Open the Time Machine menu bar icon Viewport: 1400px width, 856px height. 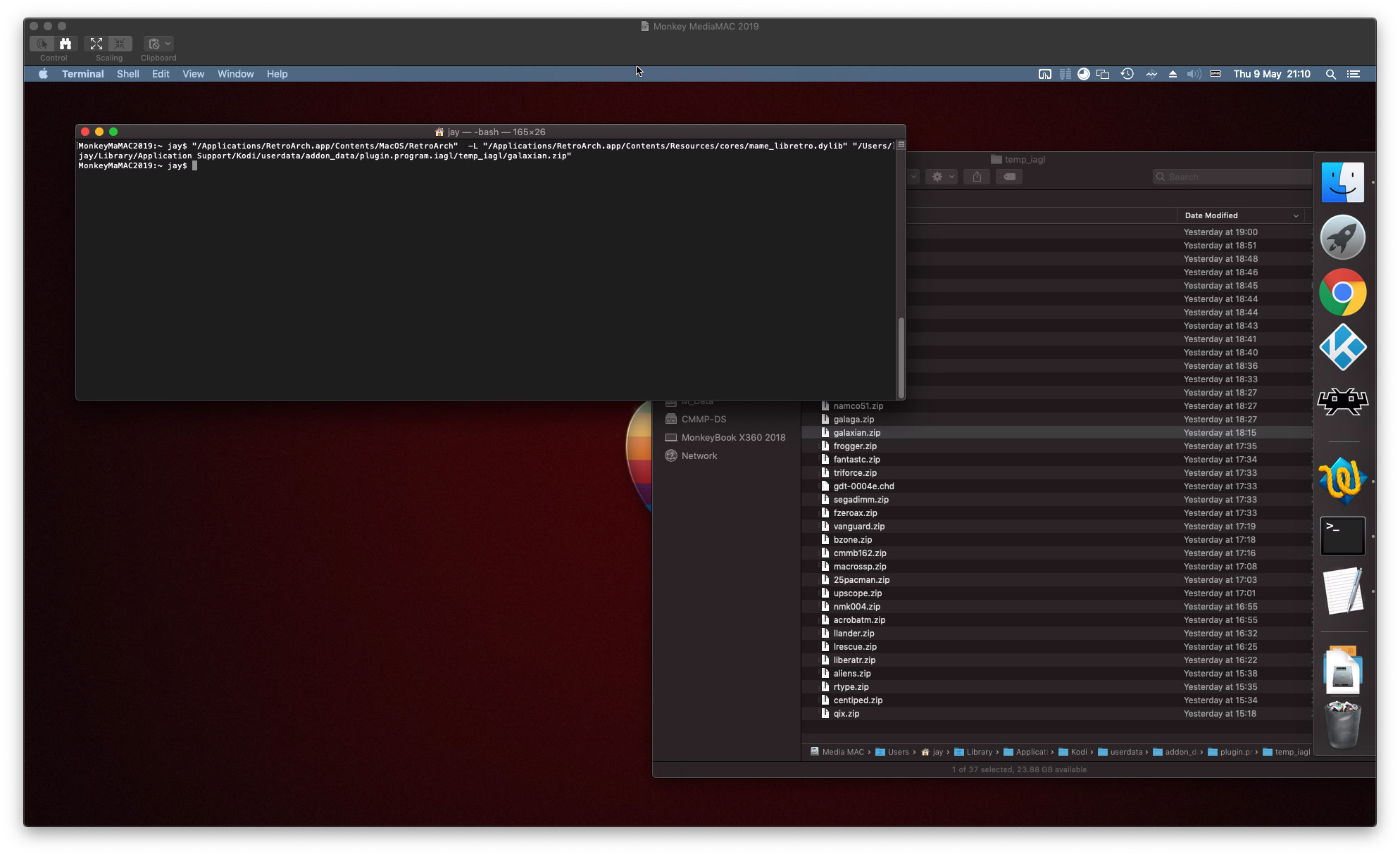pyautogui.click(x=1127, y=74)
